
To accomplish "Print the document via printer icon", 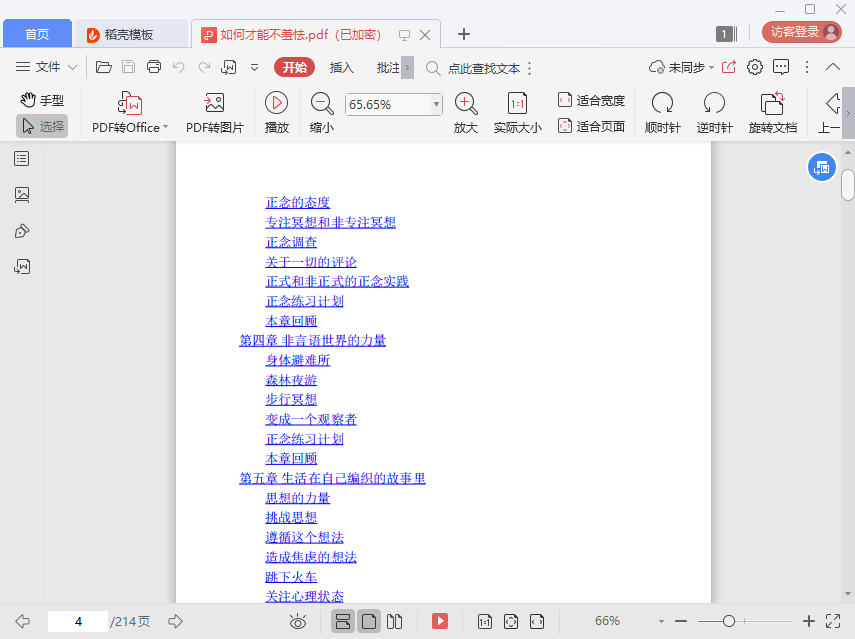I will click(154, 67).
